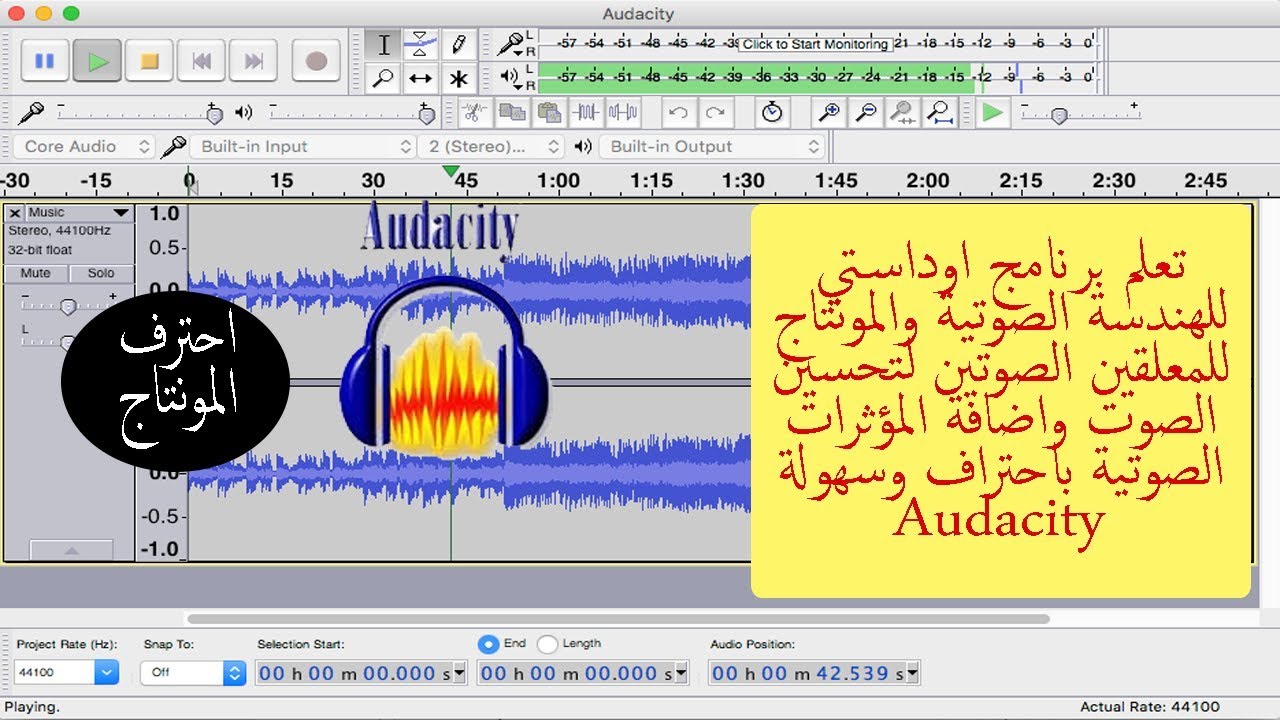
Task: Cut selection with the scissors icon
Action: [x=475, y=112]
